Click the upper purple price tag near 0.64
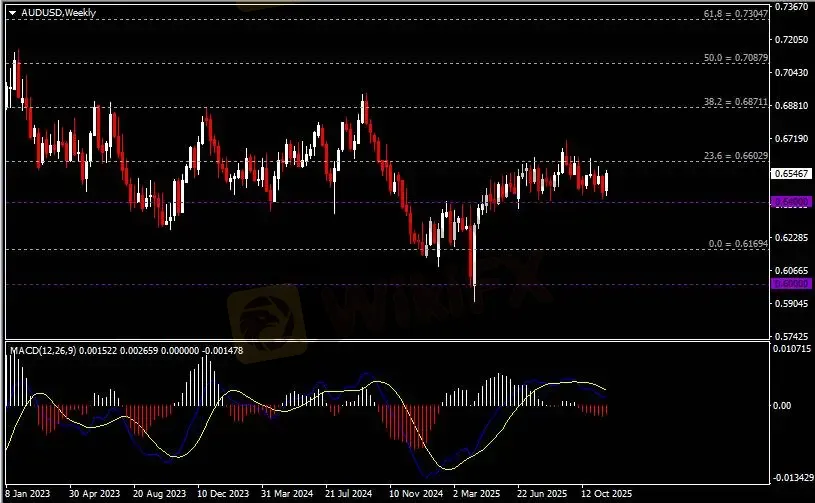This screenshot has width=815, height=503. (790, 202)
